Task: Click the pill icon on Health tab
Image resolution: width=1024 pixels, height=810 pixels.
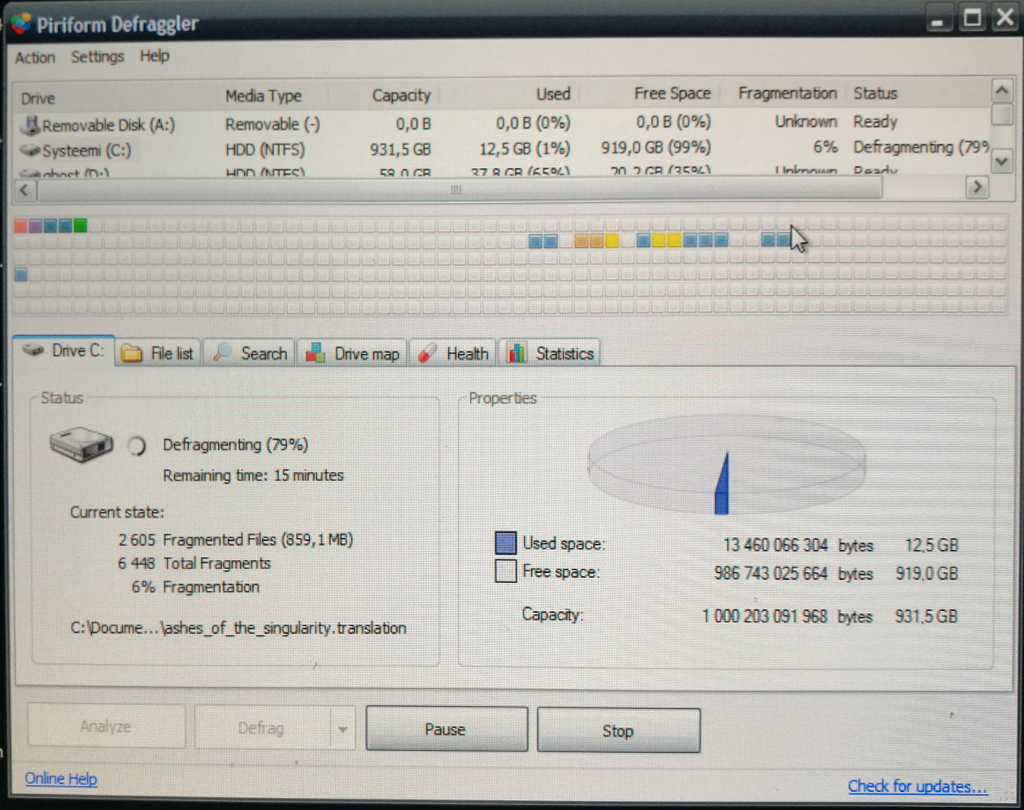Action: 427,353
